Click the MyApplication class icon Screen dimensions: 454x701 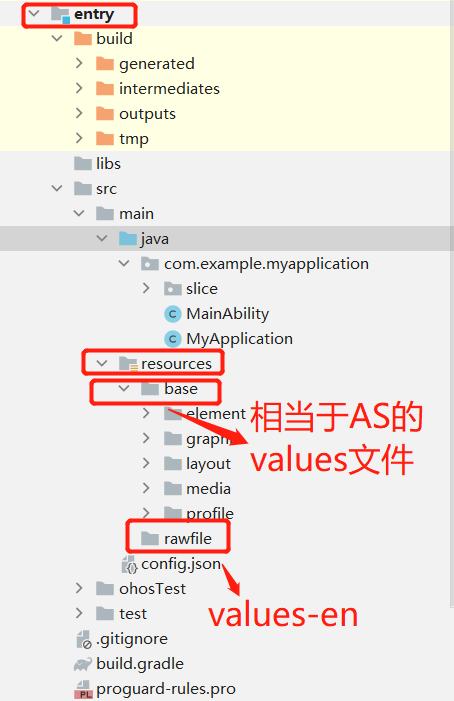click(x=172, y=339)
